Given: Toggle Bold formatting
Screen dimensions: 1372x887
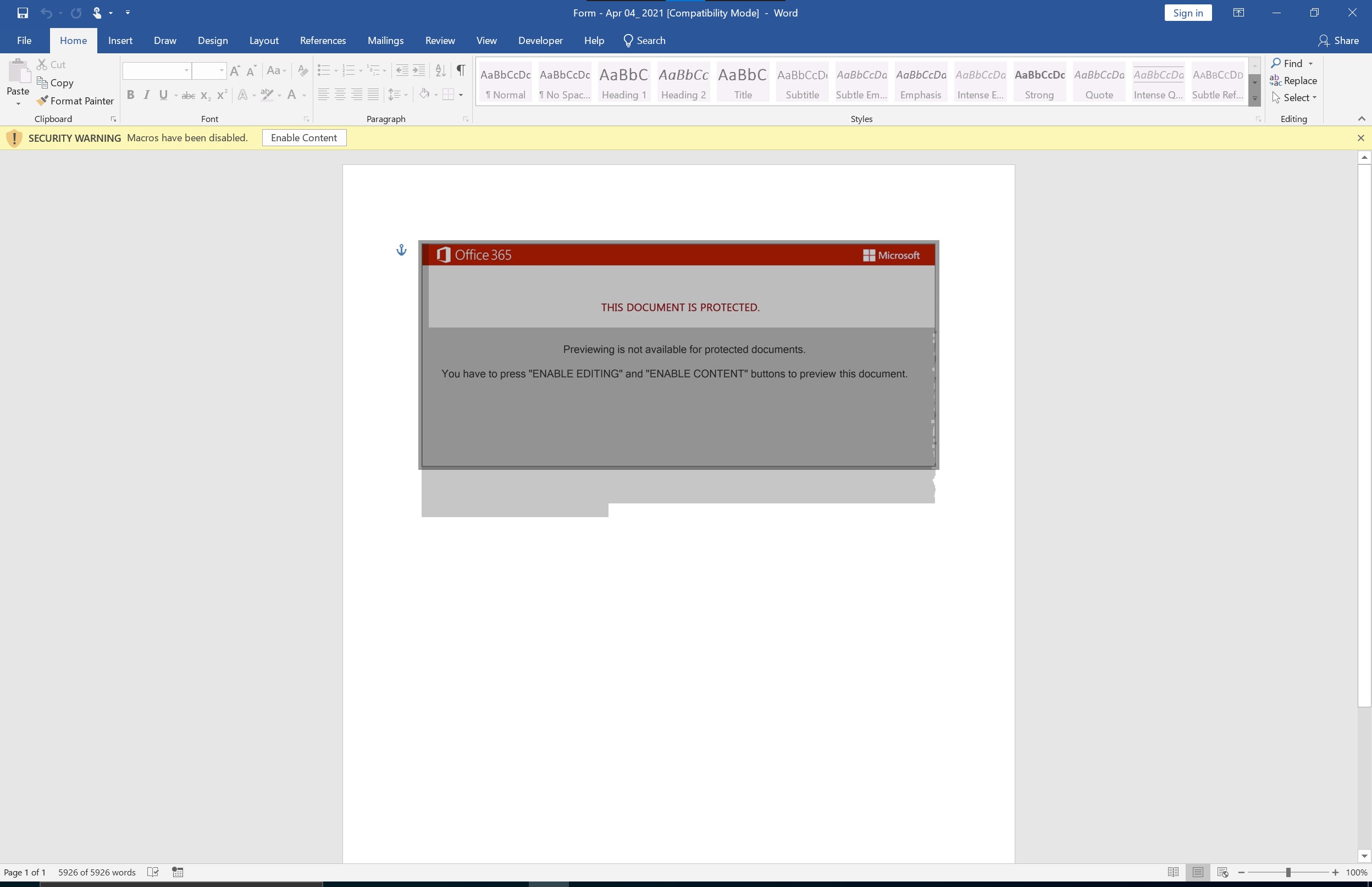Looking at the screenshot, I should point(131,95).
